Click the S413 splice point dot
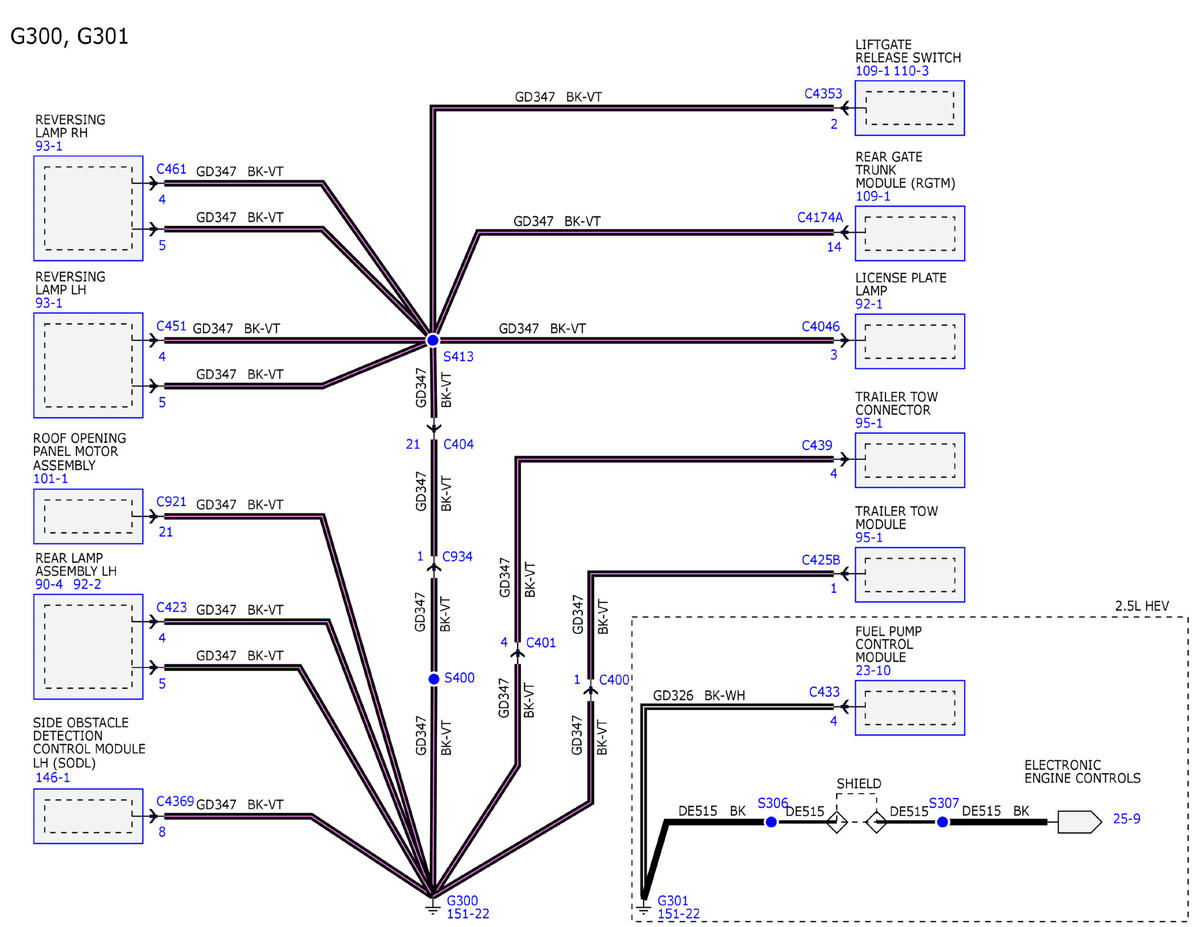The width and height of the screenshot is (1200, 927). click(433, 341)
